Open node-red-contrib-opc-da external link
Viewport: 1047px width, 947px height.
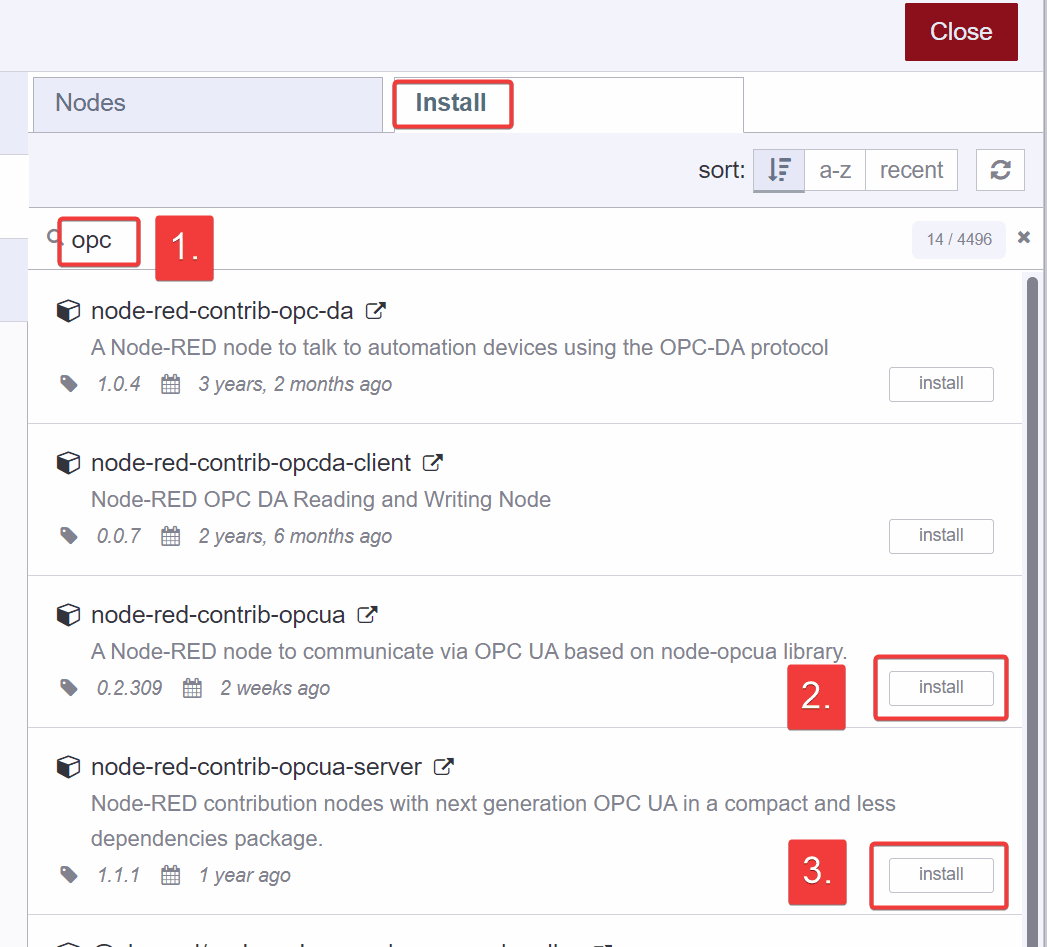tap(375, 311)
